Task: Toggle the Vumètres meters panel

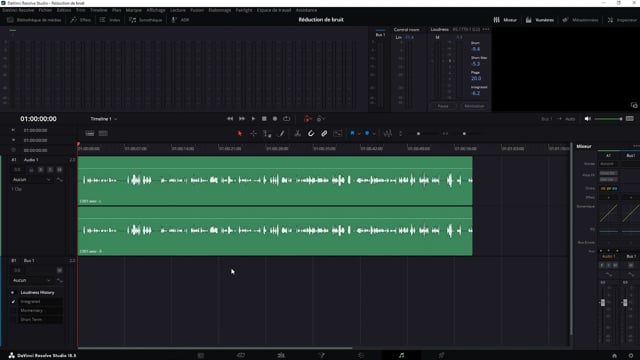Action: pos(540,20)
